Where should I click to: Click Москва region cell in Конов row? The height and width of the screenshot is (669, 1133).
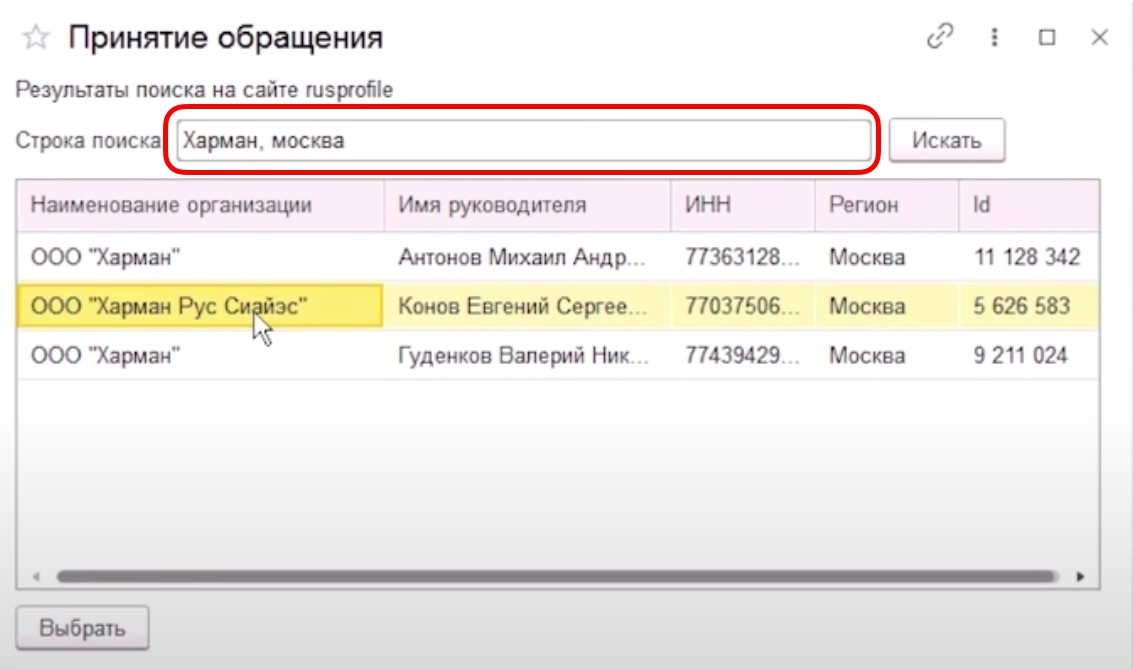pos(887,306)
